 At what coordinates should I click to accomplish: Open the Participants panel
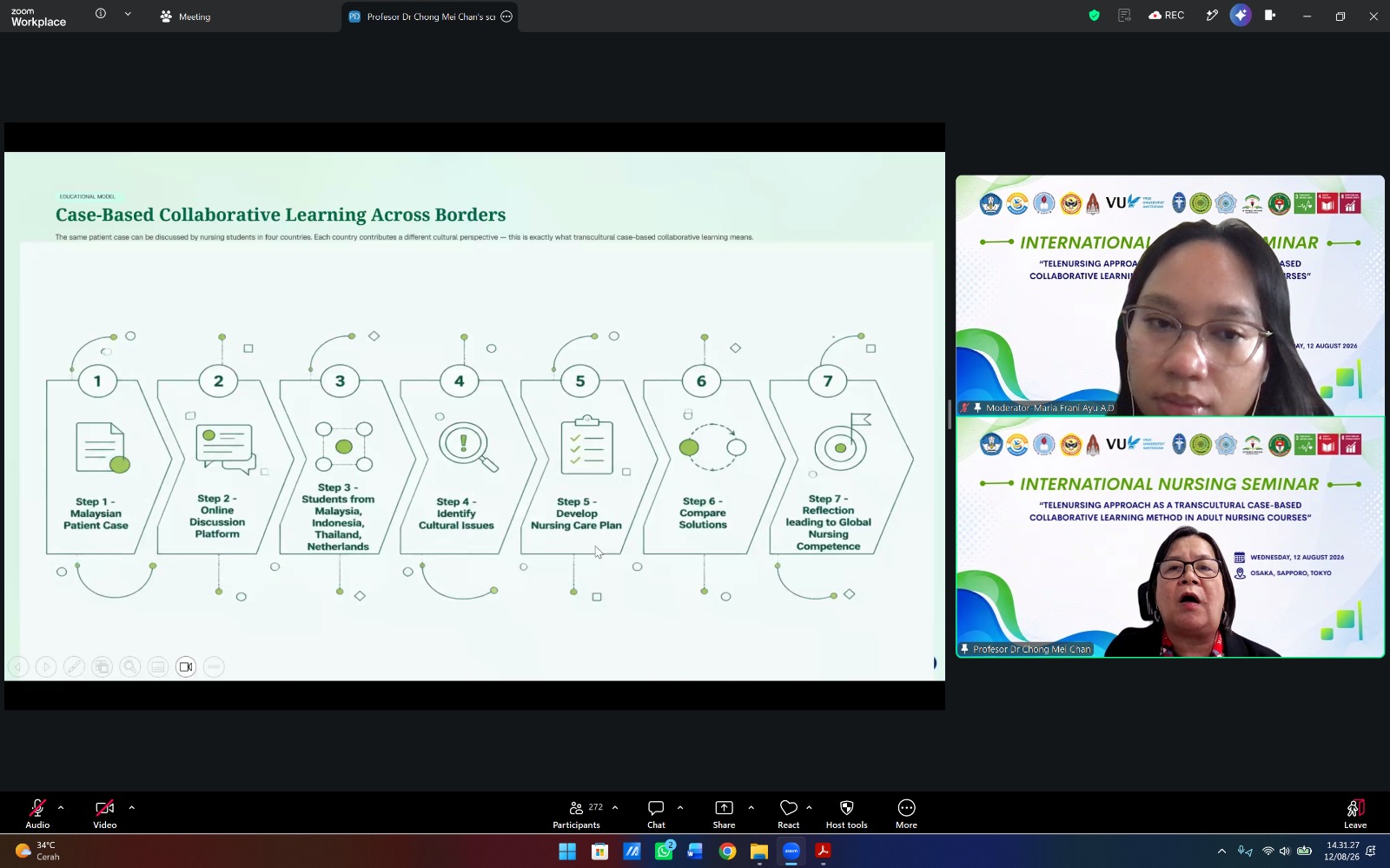point(577,813)
